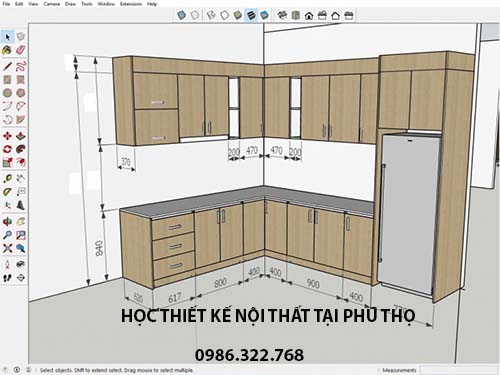Select the Rotate tool
Screen dimensions: 500x375
[7, 149]
